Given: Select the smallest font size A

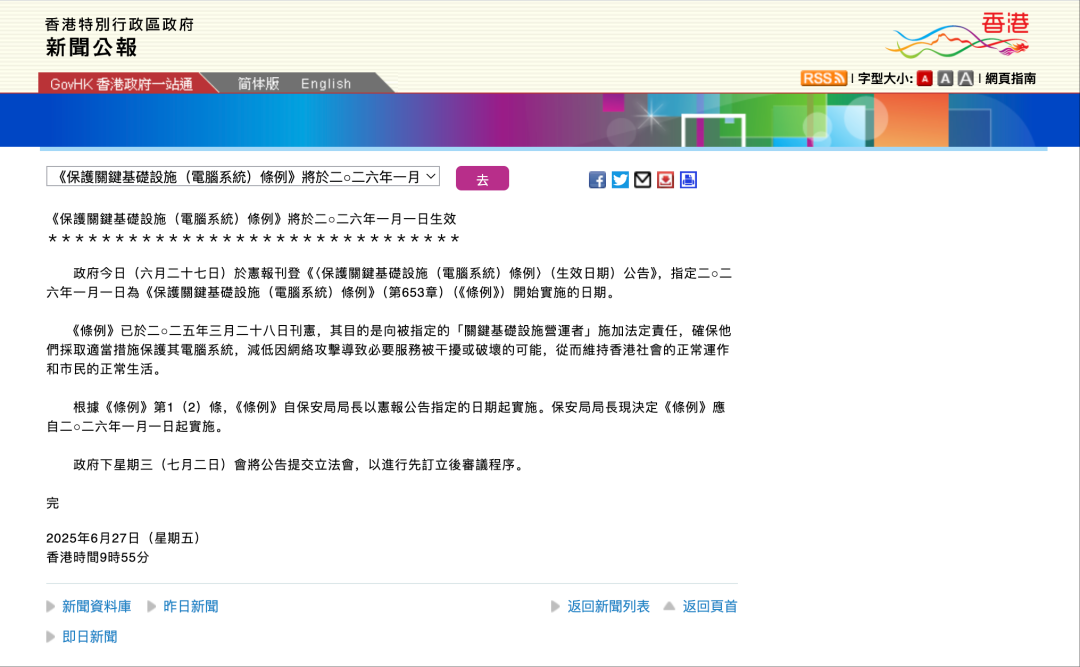Looking at the screenshot, I should pyautogui.click(x=925, y=78).
